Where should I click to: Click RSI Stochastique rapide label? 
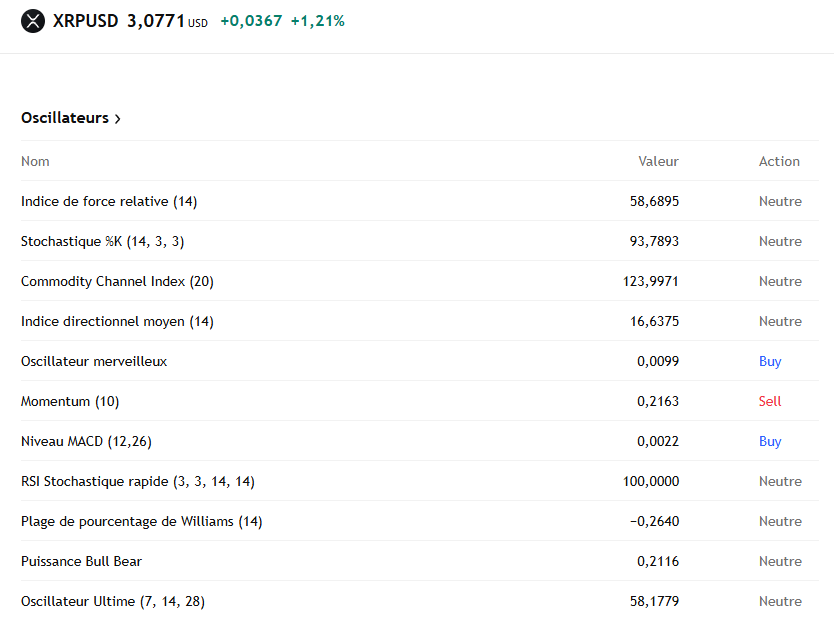[x=138, y=481]
